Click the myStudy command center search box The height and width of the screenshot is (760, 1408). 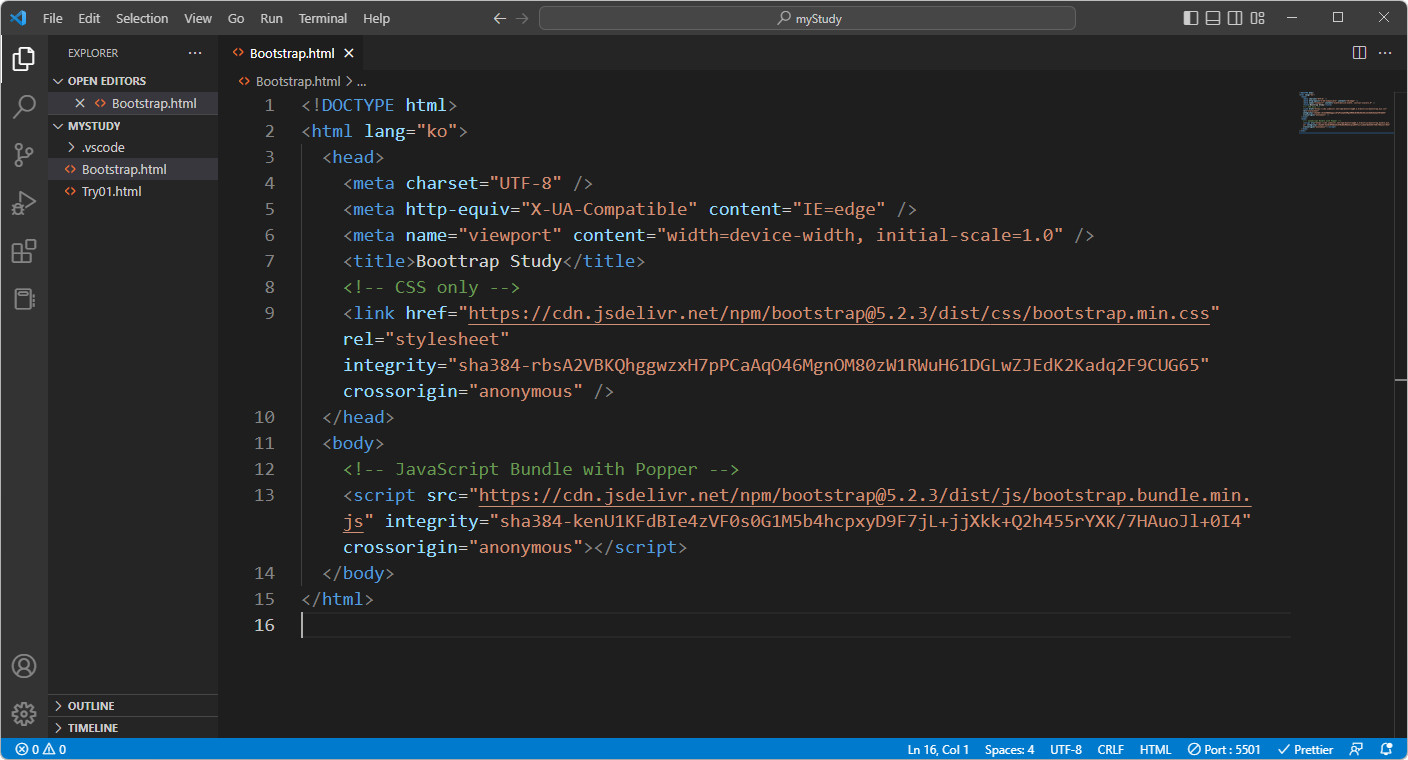pyautogui.click(x=807, y=18)
